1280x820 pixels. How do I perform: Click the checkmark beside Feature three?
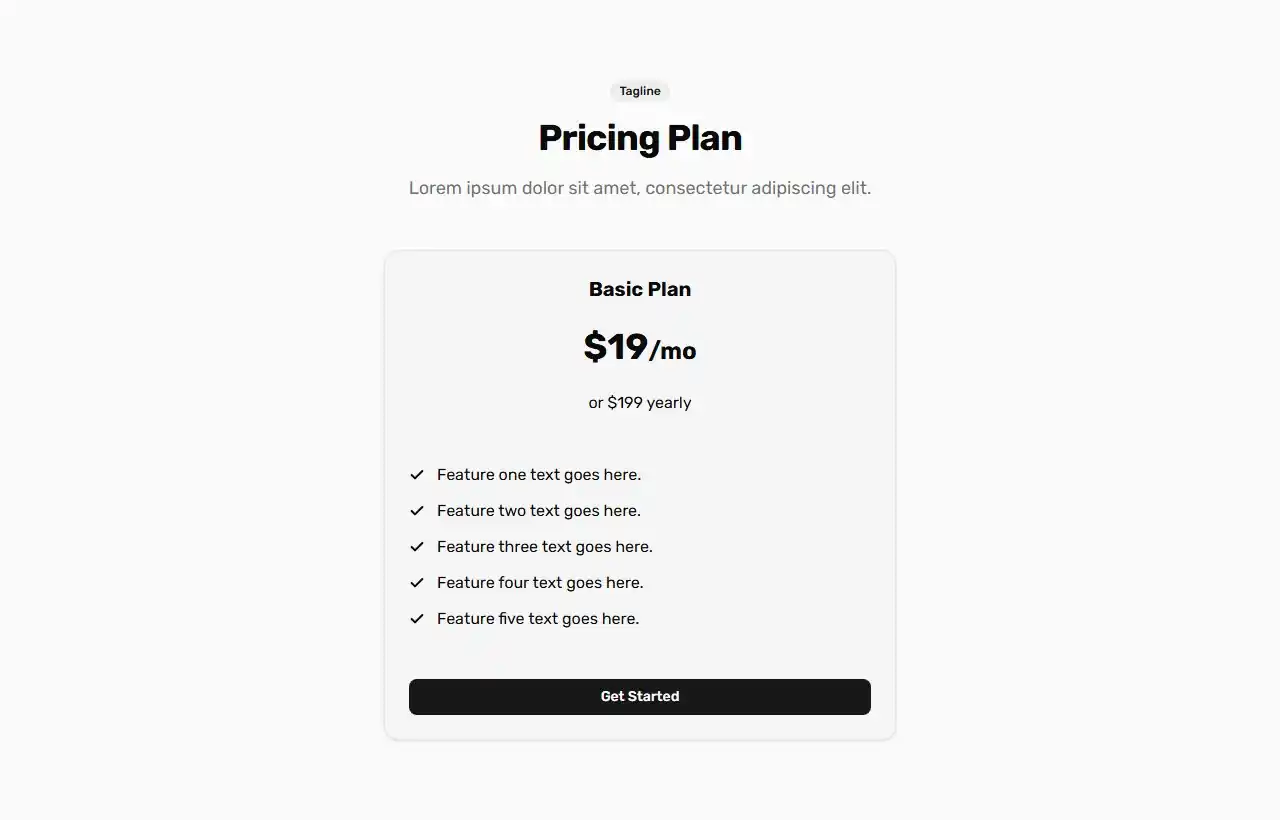click(x=416, y=546)
